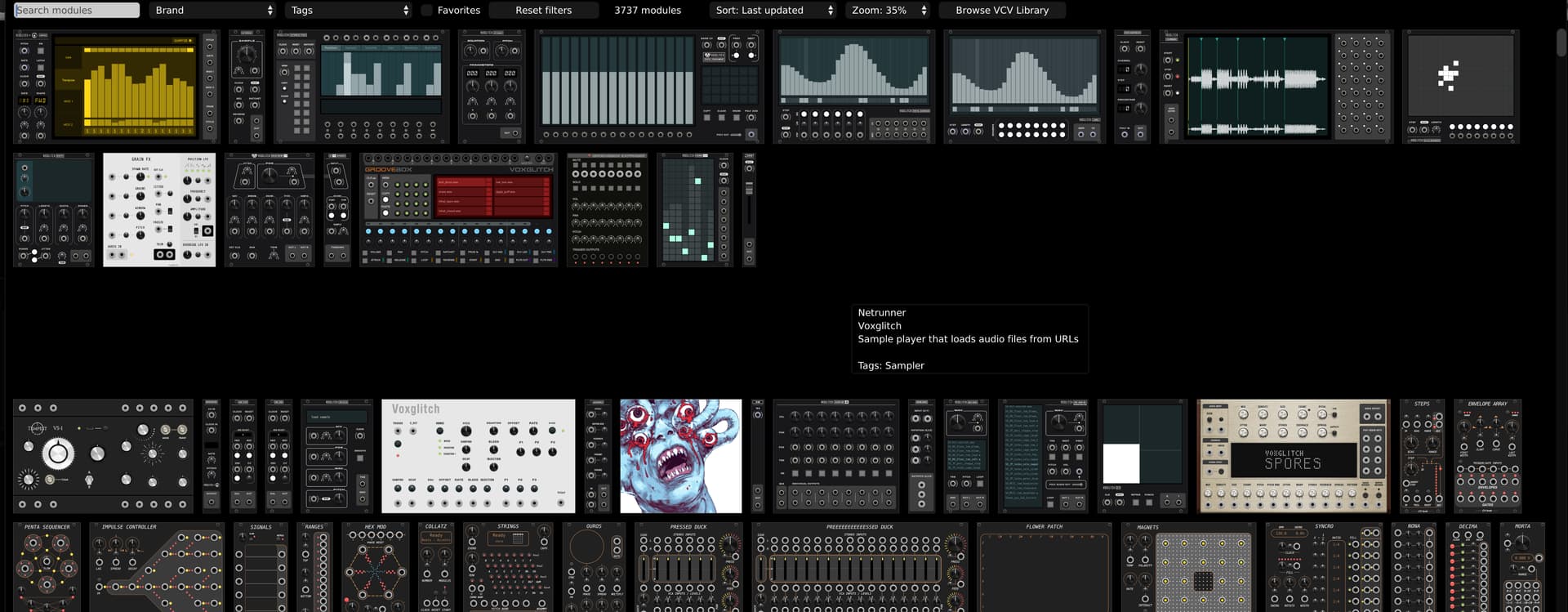Focus the Search modules field

coord(77,11)
